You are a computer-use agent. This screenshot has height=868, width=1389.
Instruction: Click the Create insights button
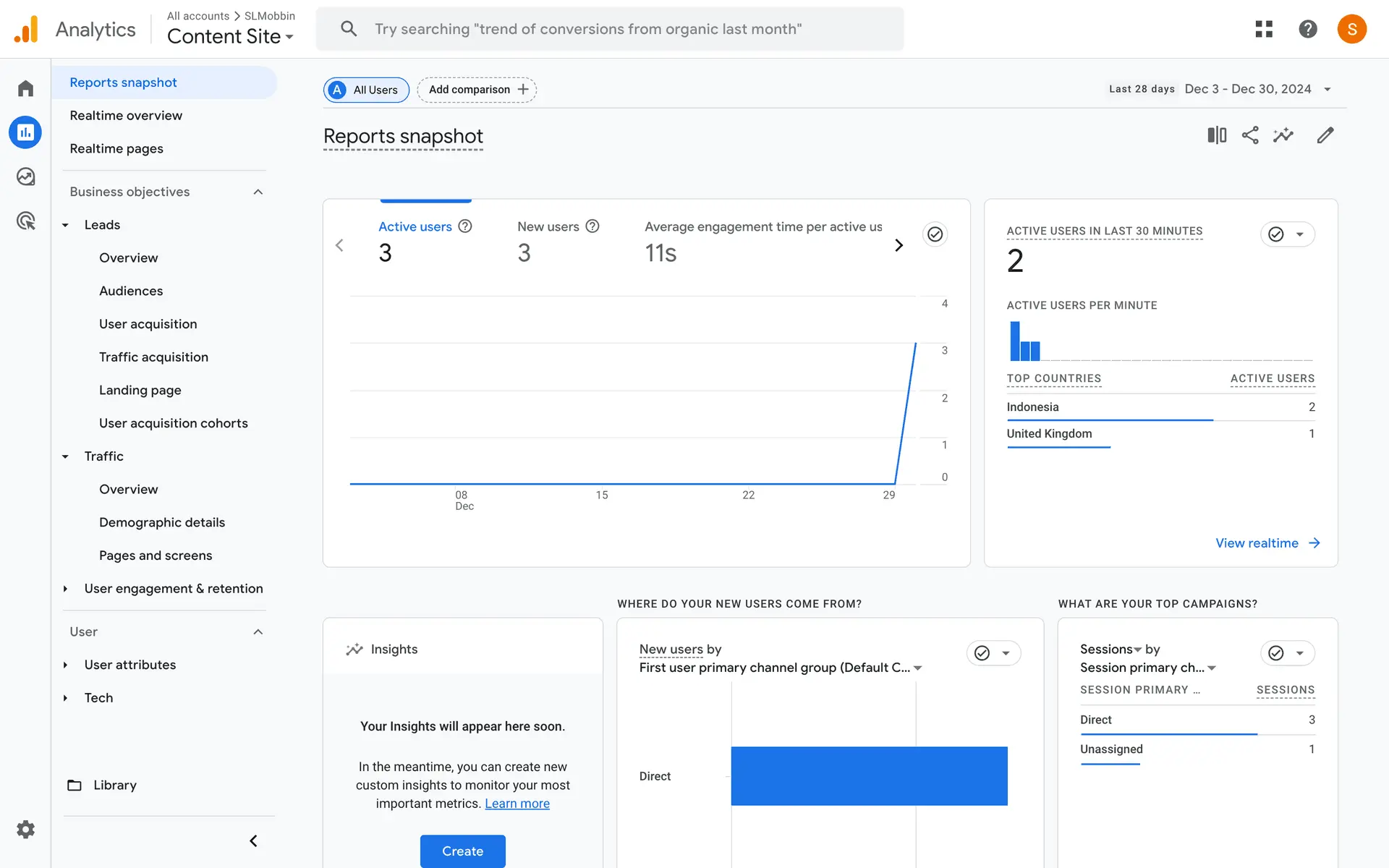462,851
